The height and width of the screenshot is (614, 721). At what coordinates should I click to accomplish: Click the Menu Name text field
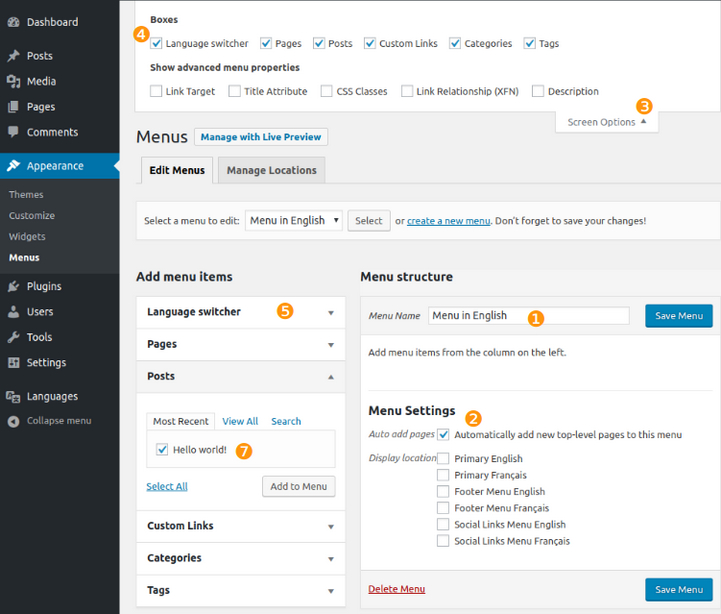528,316
